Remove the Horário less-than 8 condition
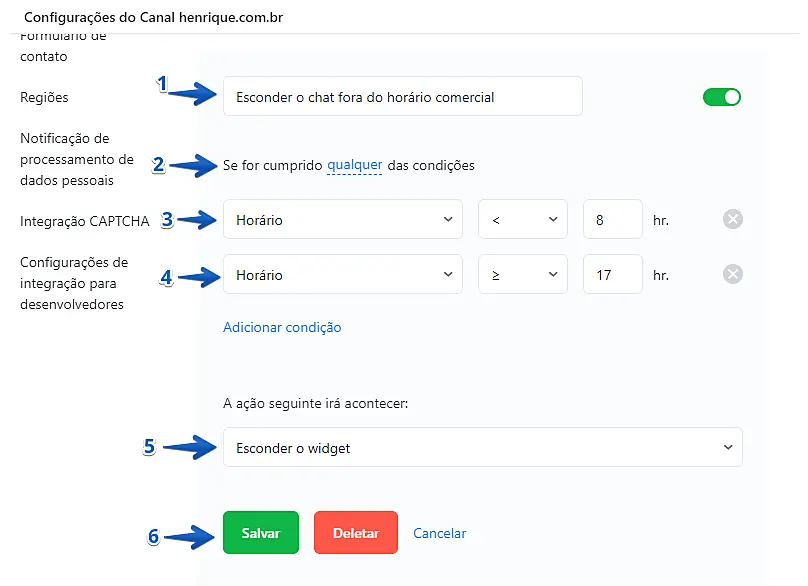Viewport: 808px width, 586px height. 733,220
